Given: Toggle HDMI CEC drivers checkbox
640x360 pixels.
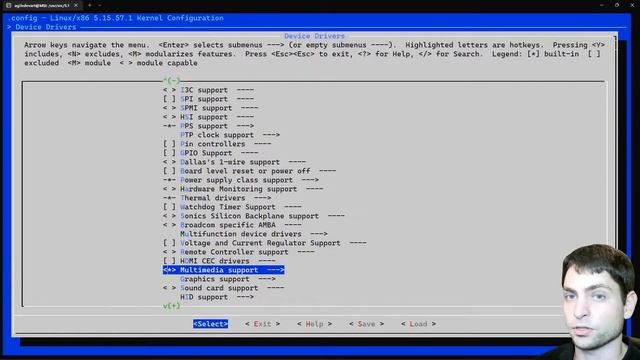Looking at the screenshot, I should coord(169,261).
